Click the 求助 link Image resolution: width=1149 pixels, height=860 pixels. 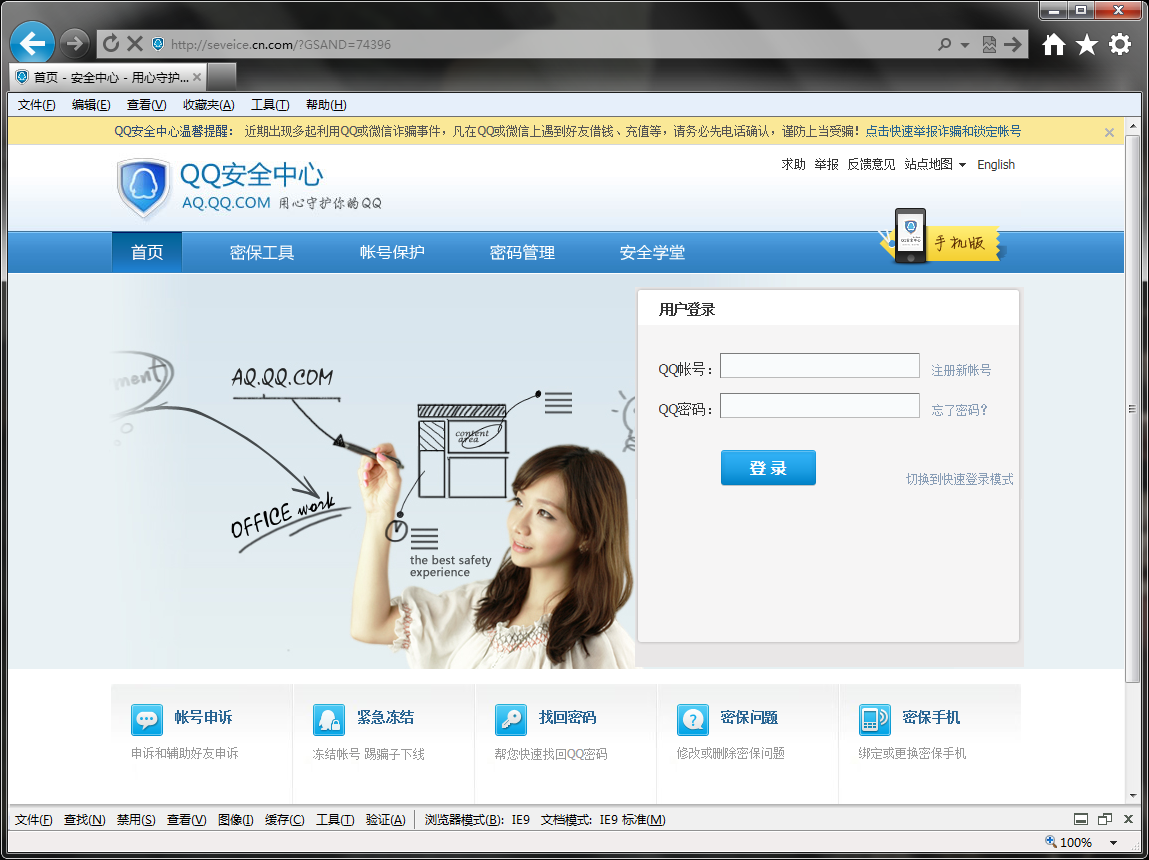click(794, 164)
